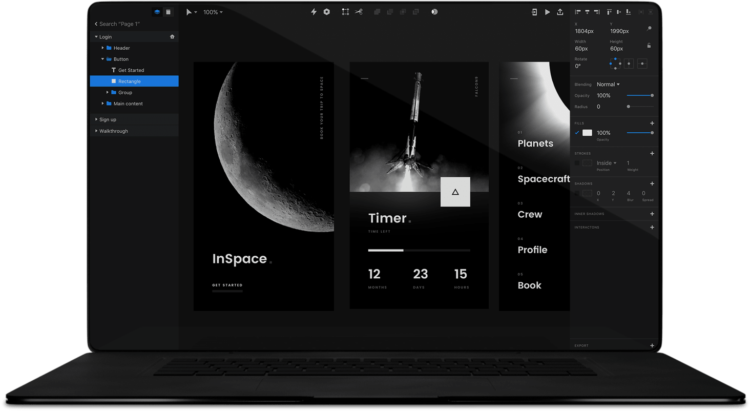Adjust the Radius slider
Image resolution: width=750 pixels, height=411 pixels.
coord(640,107)
